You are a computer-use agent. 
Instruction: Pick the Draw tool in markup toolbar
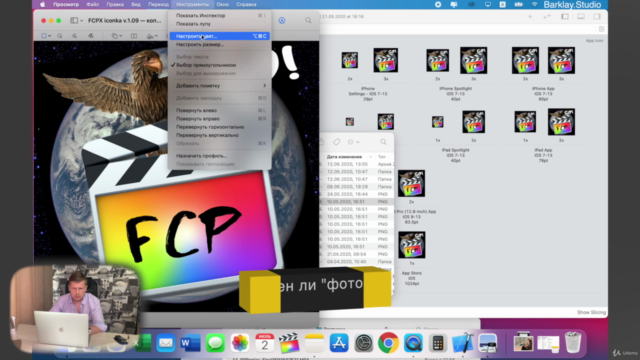click(90, 36)
